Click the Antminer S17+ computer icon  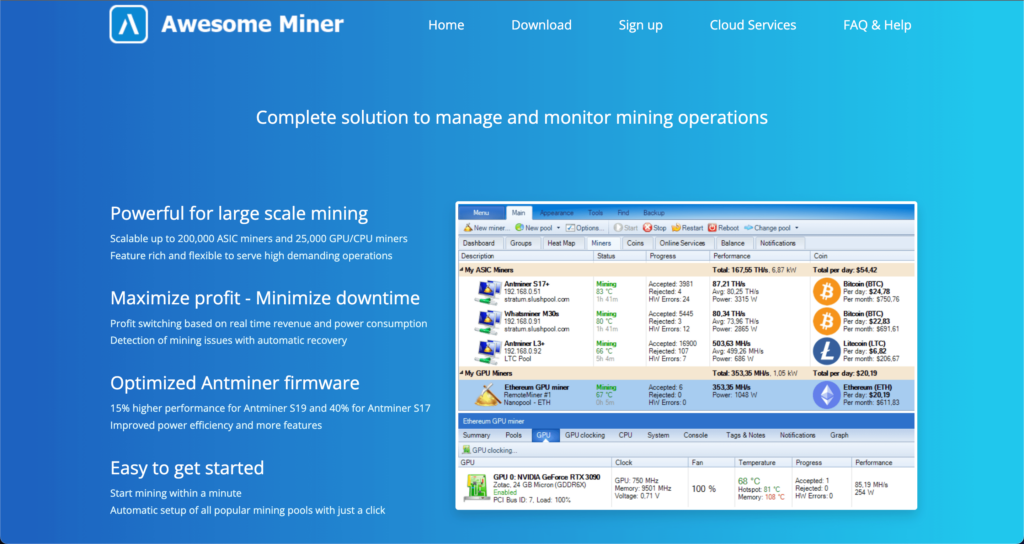[x=488, y=292]
